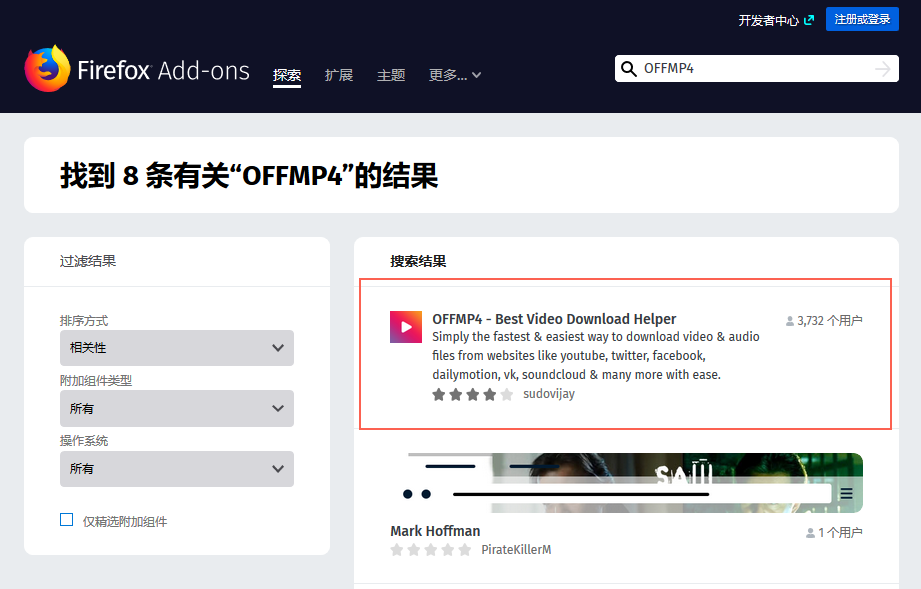Screen dimensions: 921x589
Task: Click the 注册或登录 button
Action: tap(862, 19)
